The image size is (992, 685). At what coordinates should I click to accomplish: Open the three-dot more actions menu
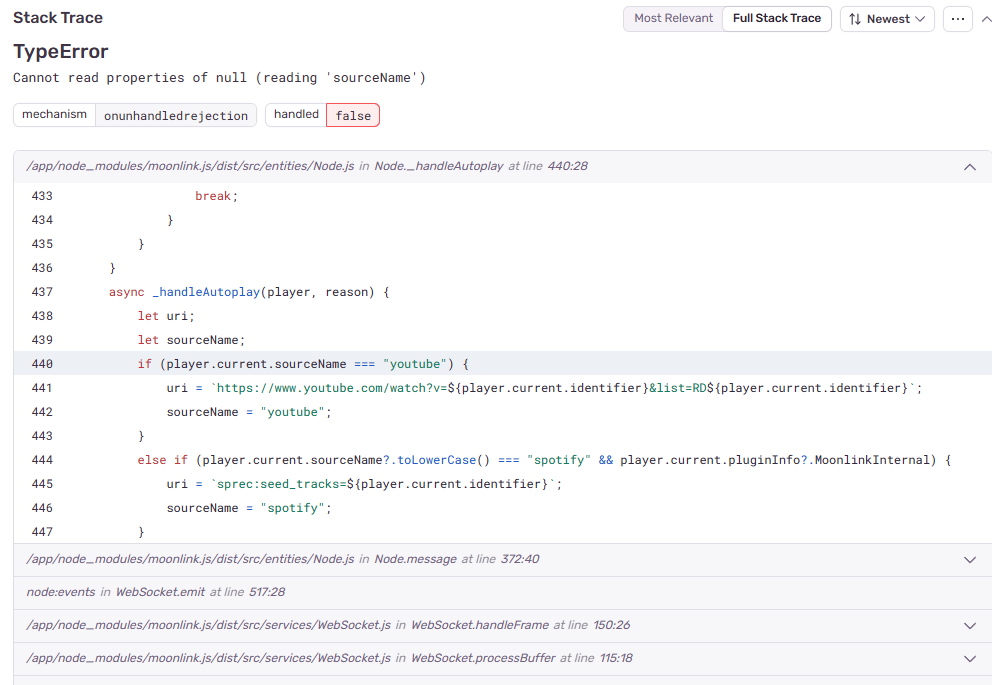[957, 19]
